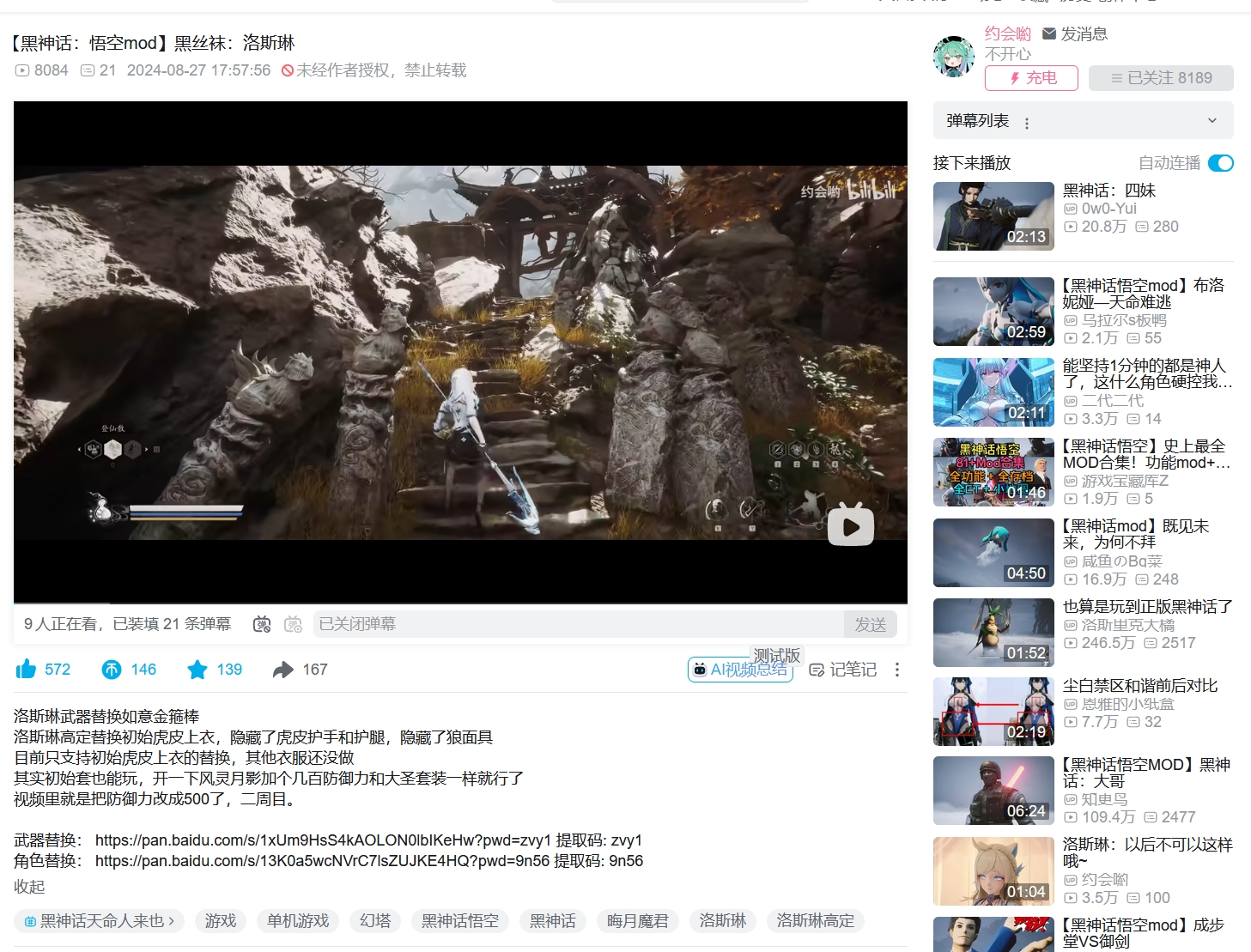Open the 黑神话：大哥 video thumbnail
1251x952 pixels.
(993, 791)
